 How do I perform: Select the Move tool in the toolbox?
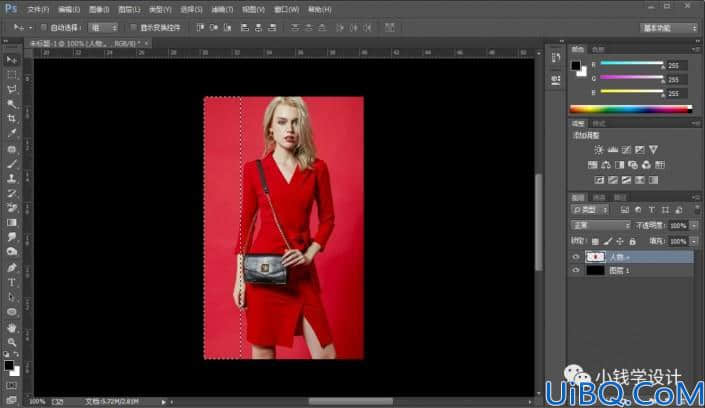pos(12,60)
